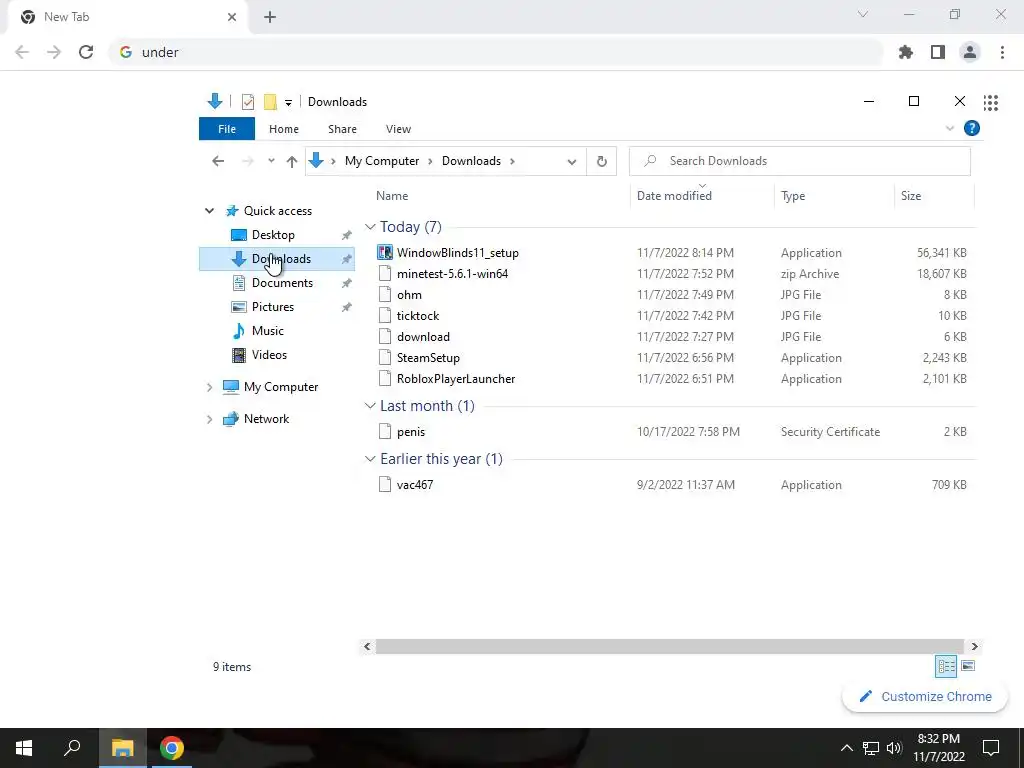
Task: Toggle Chrome side panel icon
Action: pos(938,52)
